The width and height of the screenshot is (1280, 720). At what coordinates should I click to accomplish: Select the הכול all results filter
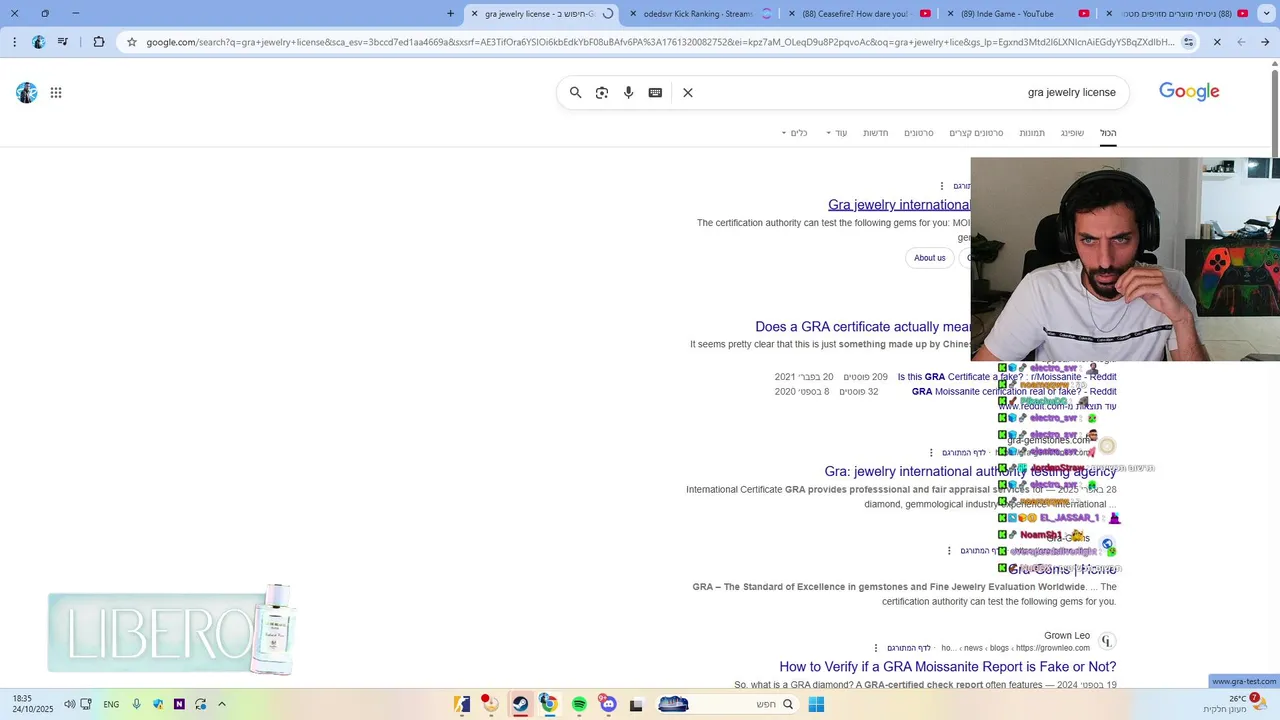point(1108,133)
